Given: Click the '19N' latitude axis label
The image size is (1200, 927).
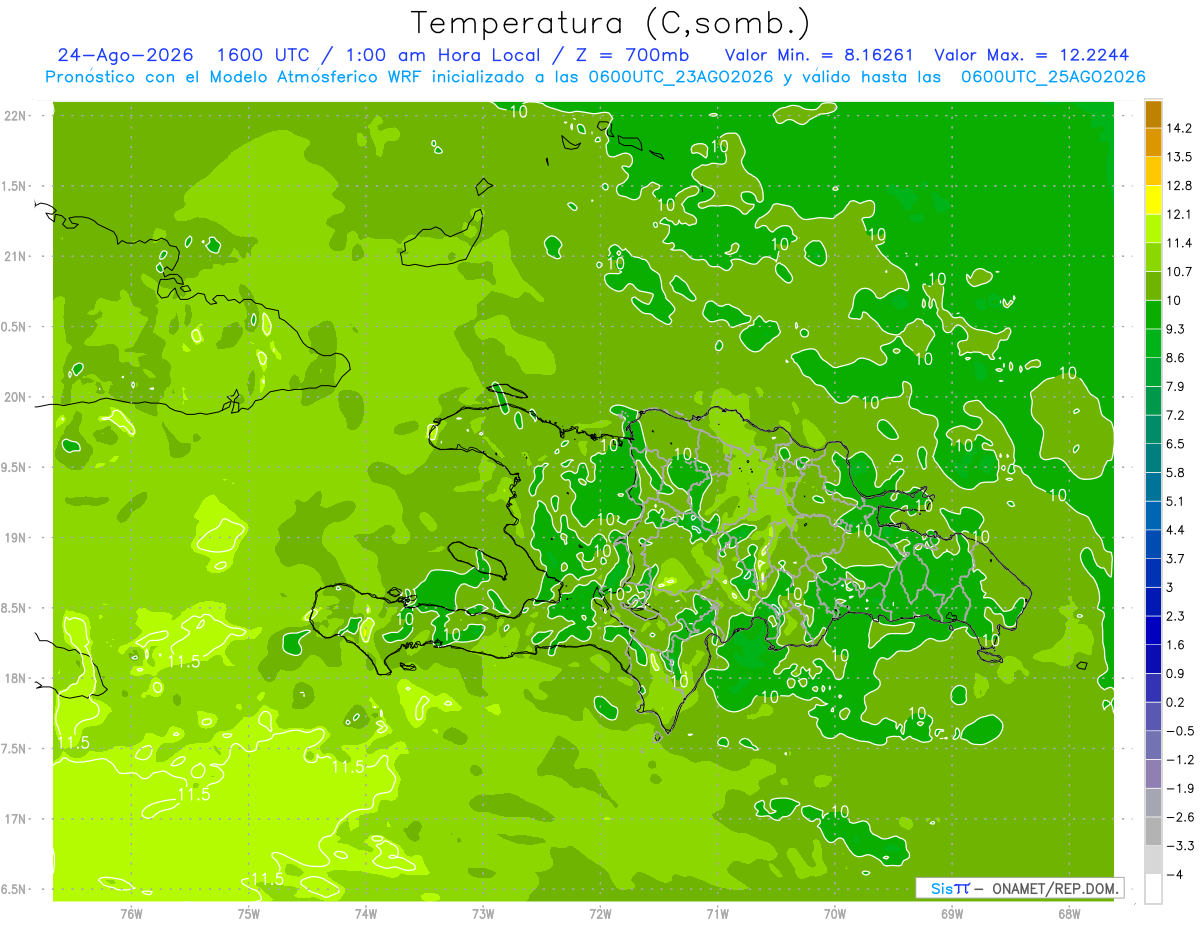Looking at the screenshot, I should [16, 538].
